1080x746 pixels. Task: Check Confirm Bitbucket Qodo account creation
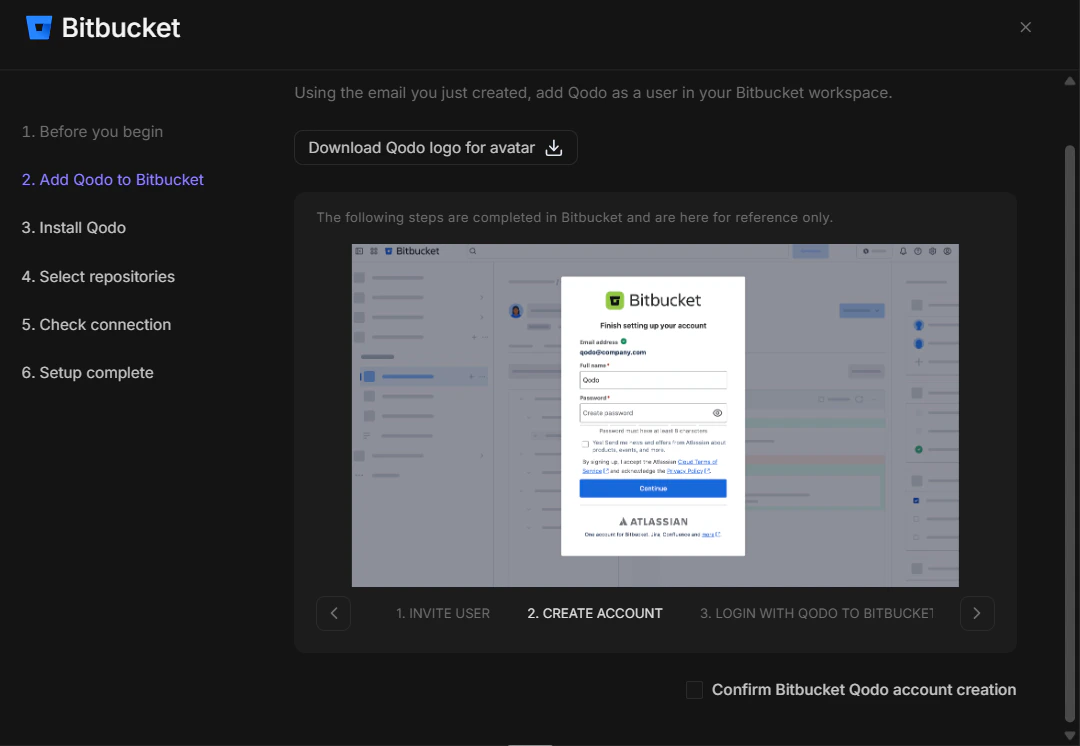pos(694,690)
